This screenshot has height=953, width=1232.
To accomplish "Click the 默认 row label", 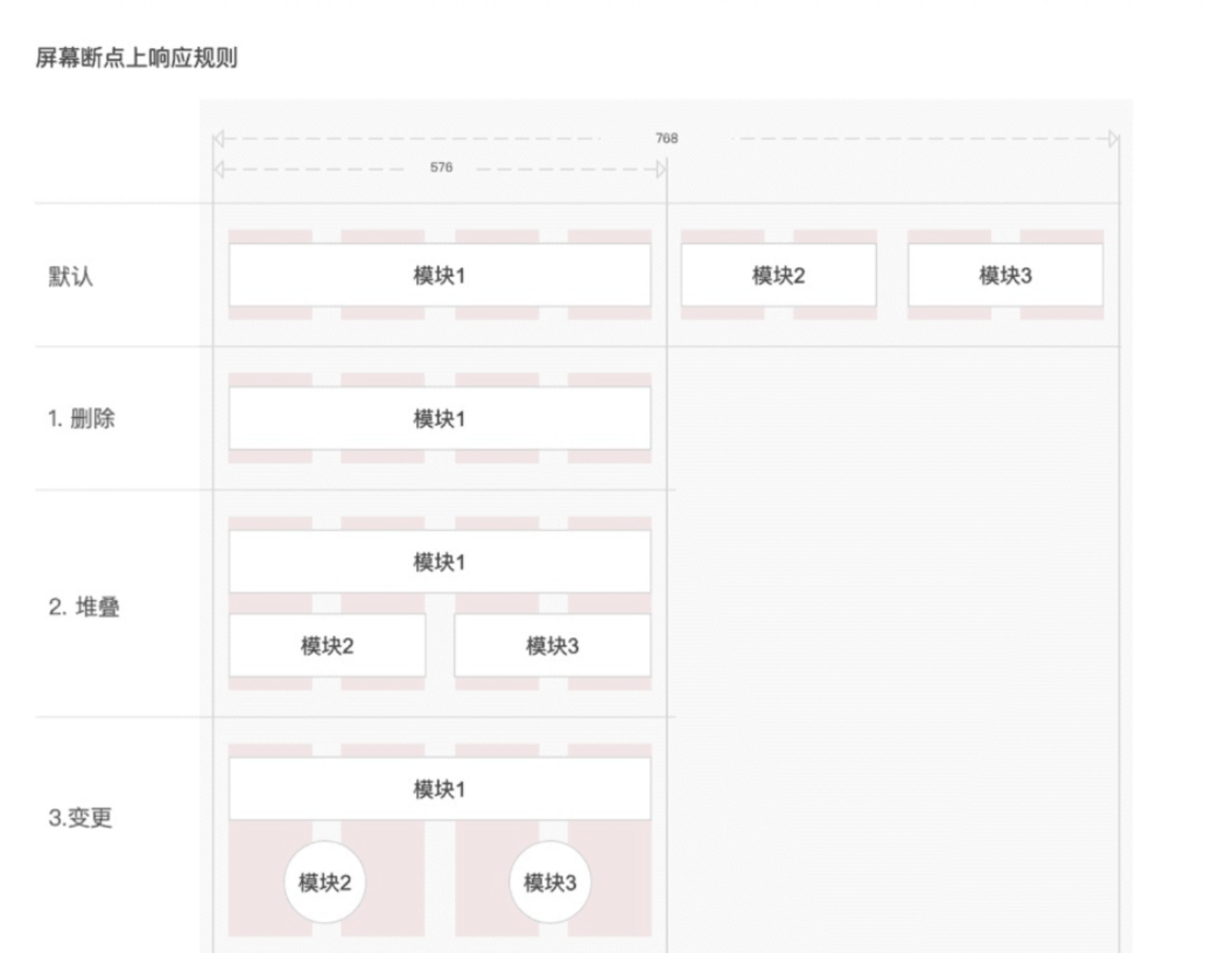I will (x=71, y=276).
